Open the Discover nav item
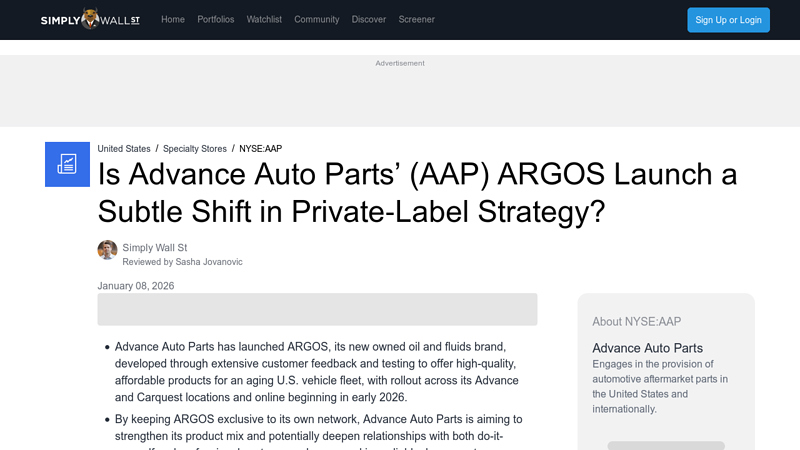 pos(369,19)
